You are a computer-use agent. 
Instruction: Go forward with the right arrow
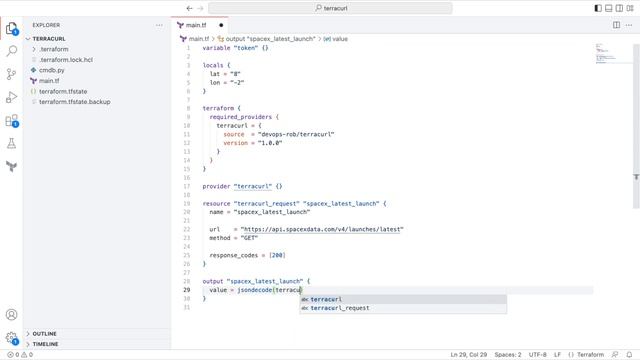click(x=200, y=8)
